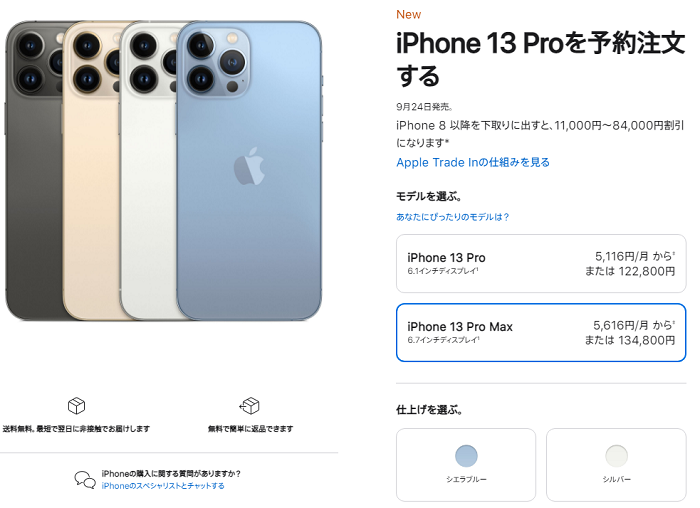Click the Sierra Blue color swatch circle

pyautogui.click(x=466, y=456)
